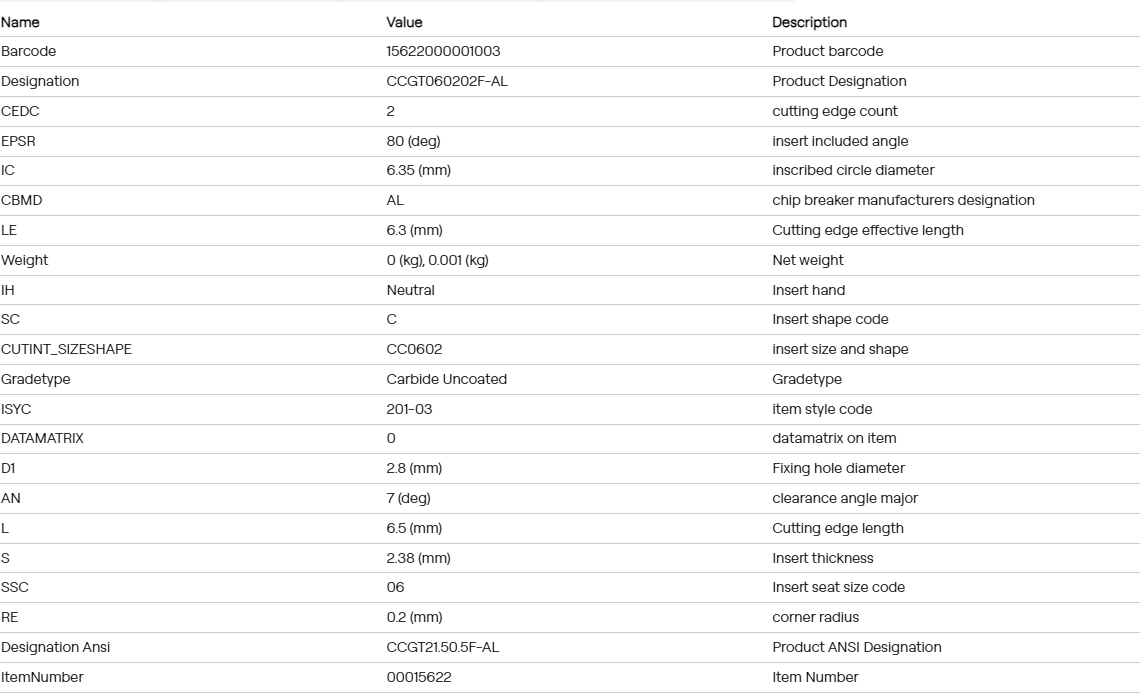Select the CBMD row label
This screenshot has width=1140, height=695.
22,200
